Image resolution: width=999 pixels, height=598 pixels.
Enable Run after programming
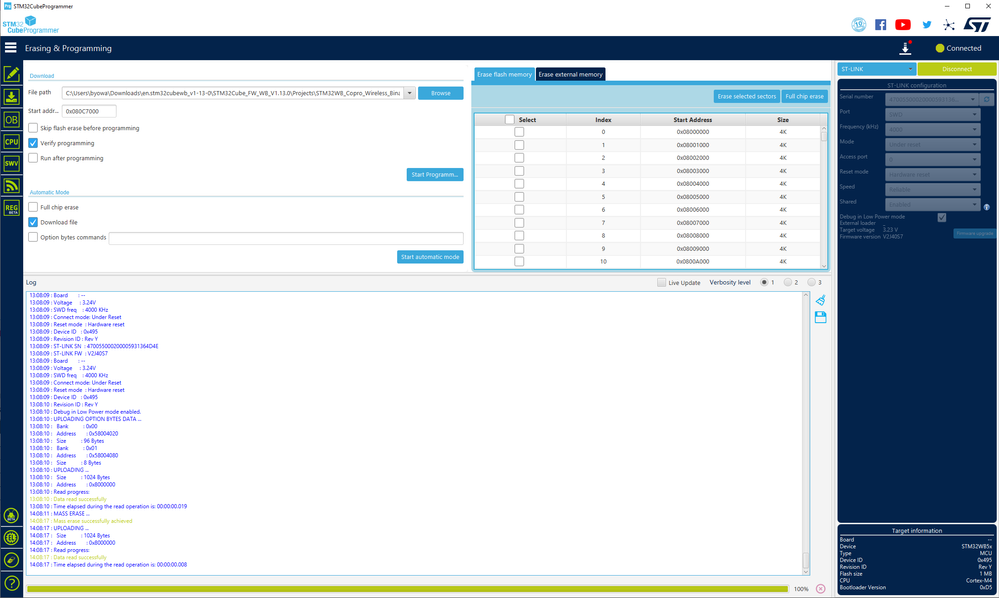[x=33, y=158]
